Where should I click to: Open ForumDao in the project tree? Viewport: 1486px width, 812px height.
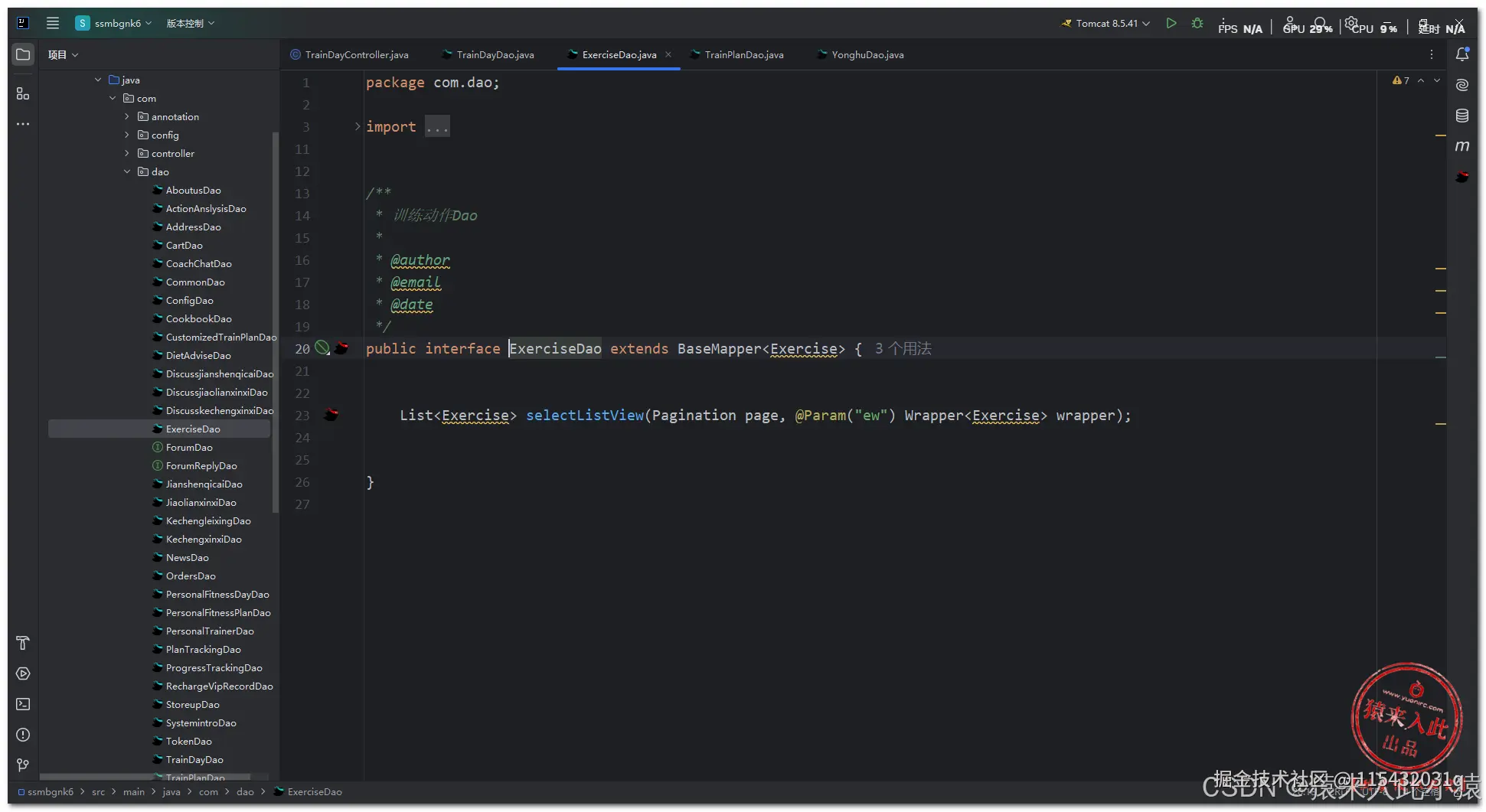pyautogui.click(x=189, y=448)
